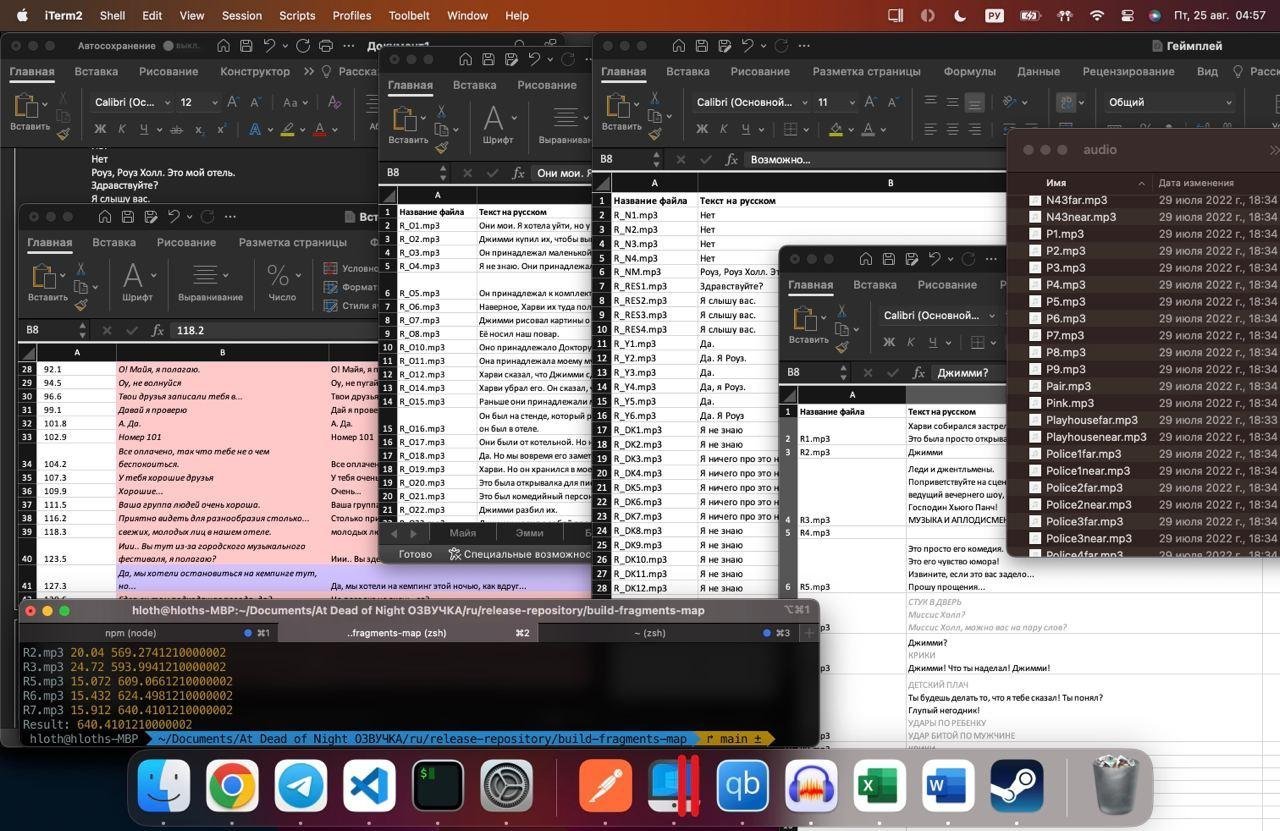
Task: Select the Эмми sheet tab
Action: pos(529,533)
